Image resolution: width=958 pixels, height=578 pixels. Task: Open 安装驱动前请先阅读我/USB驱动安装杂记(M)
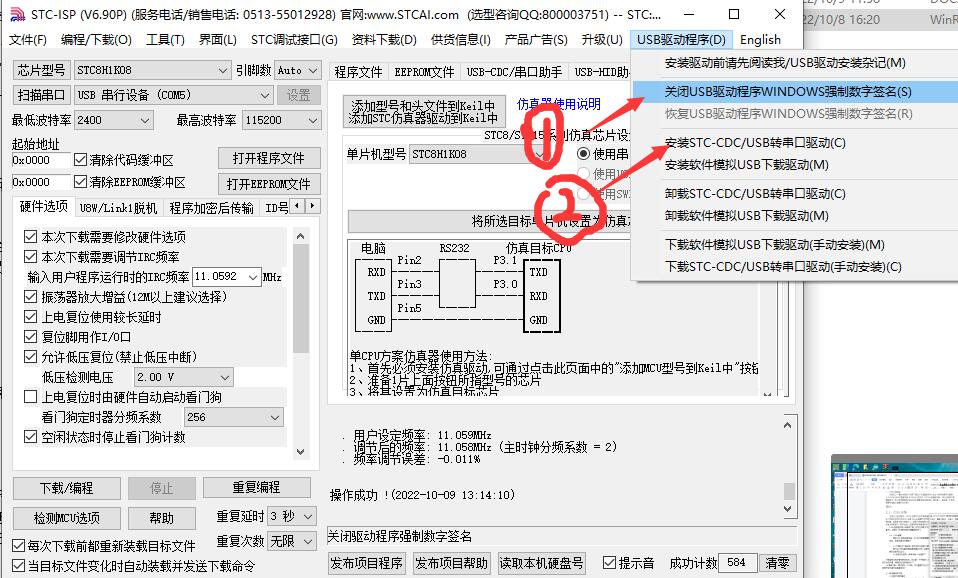pyautogui.click(x=794, y=63)
